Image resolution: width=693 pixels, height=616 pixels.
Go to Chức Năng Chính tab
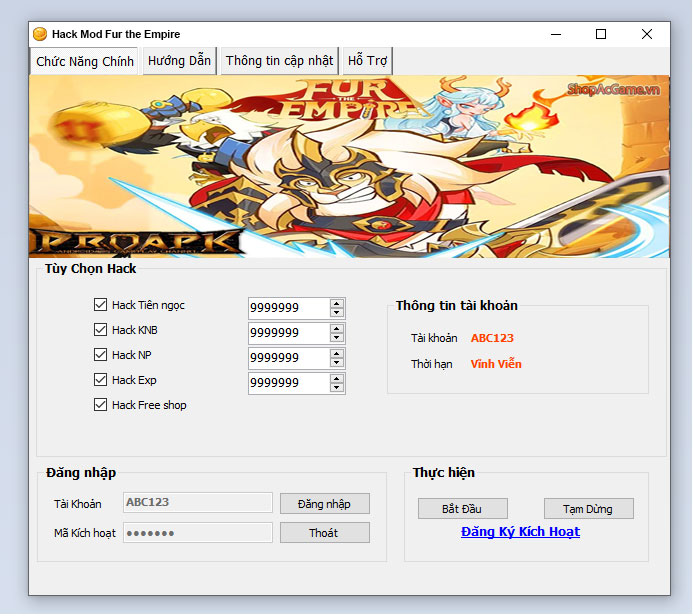pos(85,61)
